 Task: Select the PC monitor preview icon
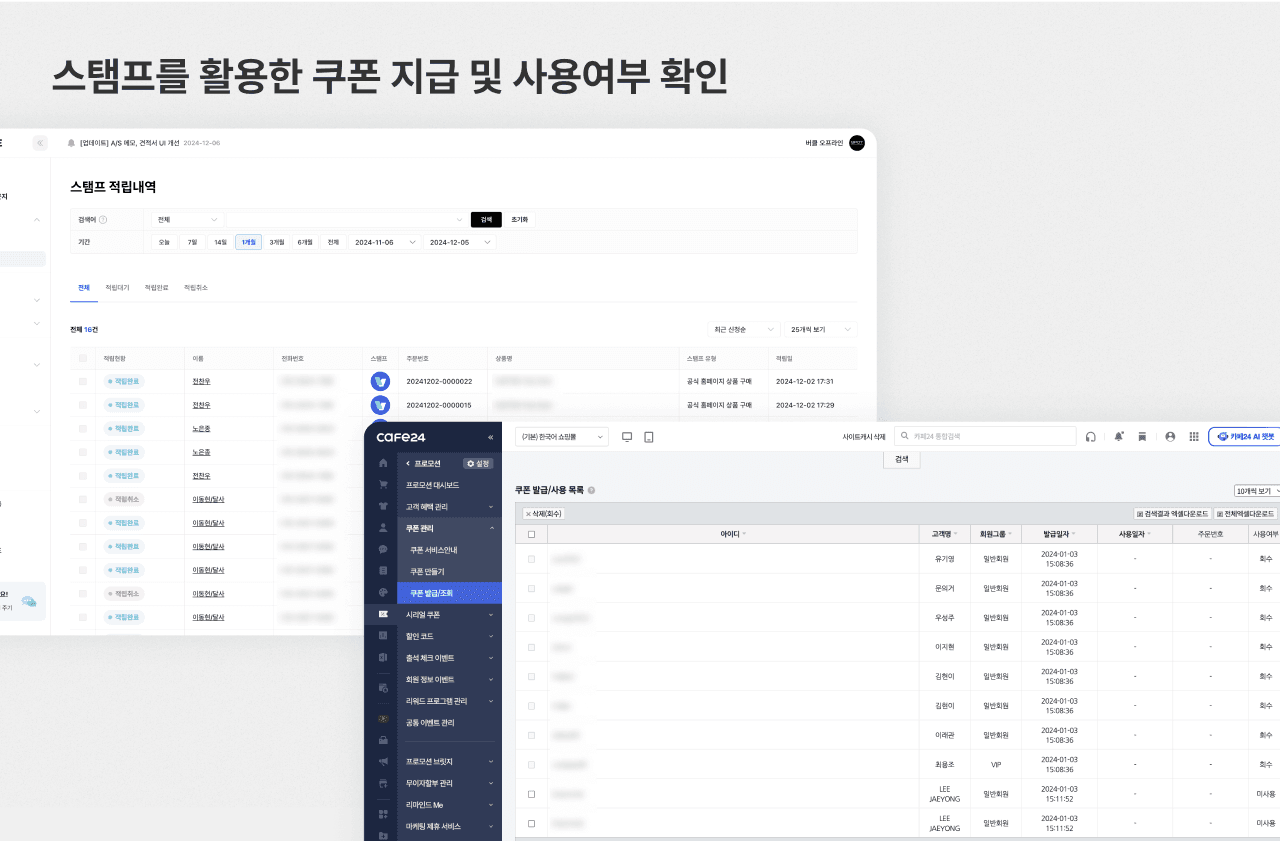point(627,437)
